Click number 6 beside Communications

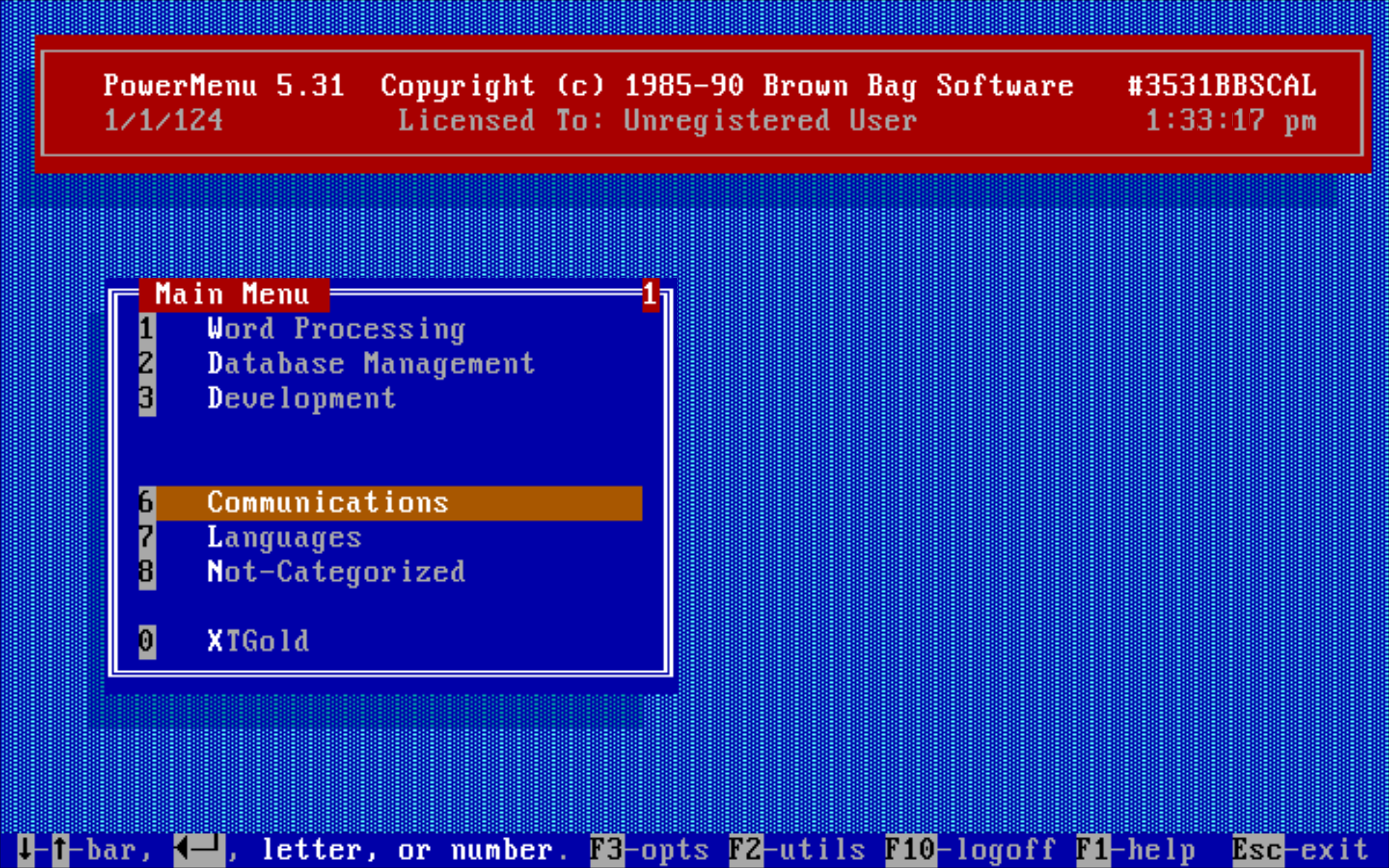click(147, 503)
